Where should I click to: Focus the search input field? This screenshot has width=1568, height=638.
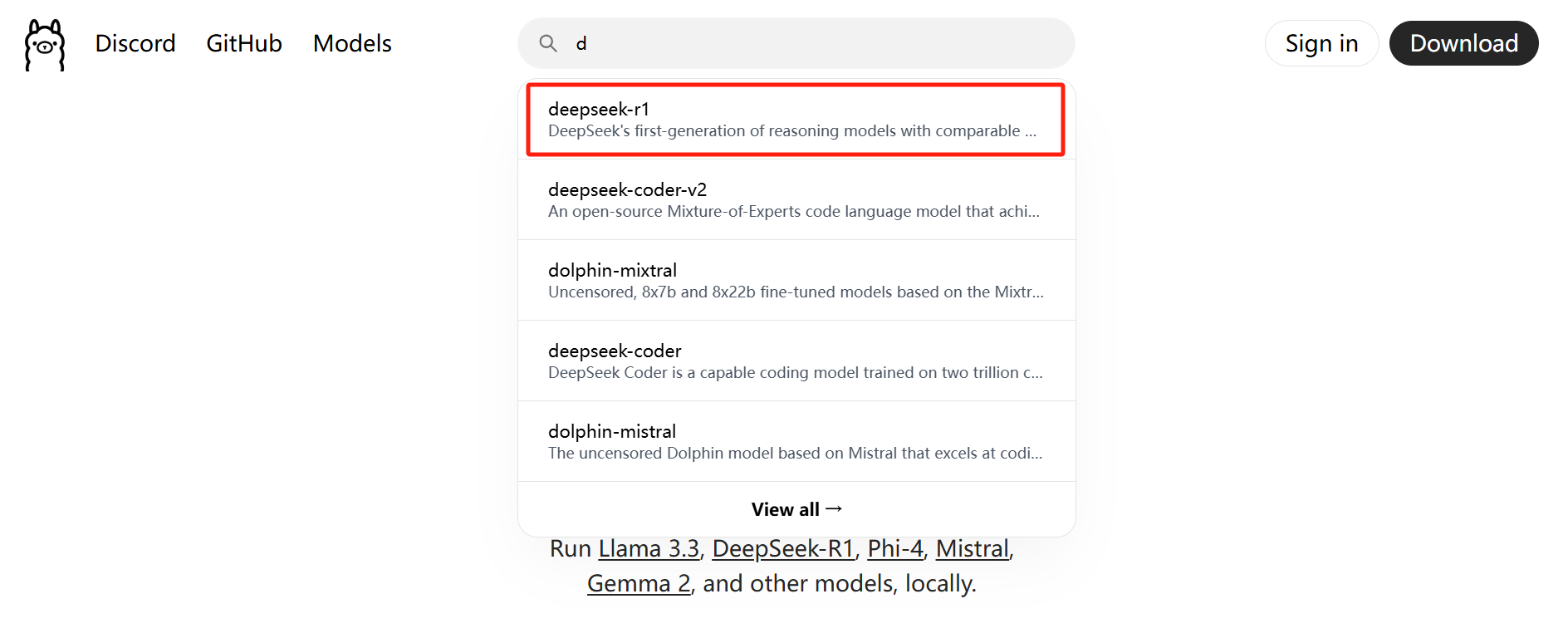click(814, 43)
